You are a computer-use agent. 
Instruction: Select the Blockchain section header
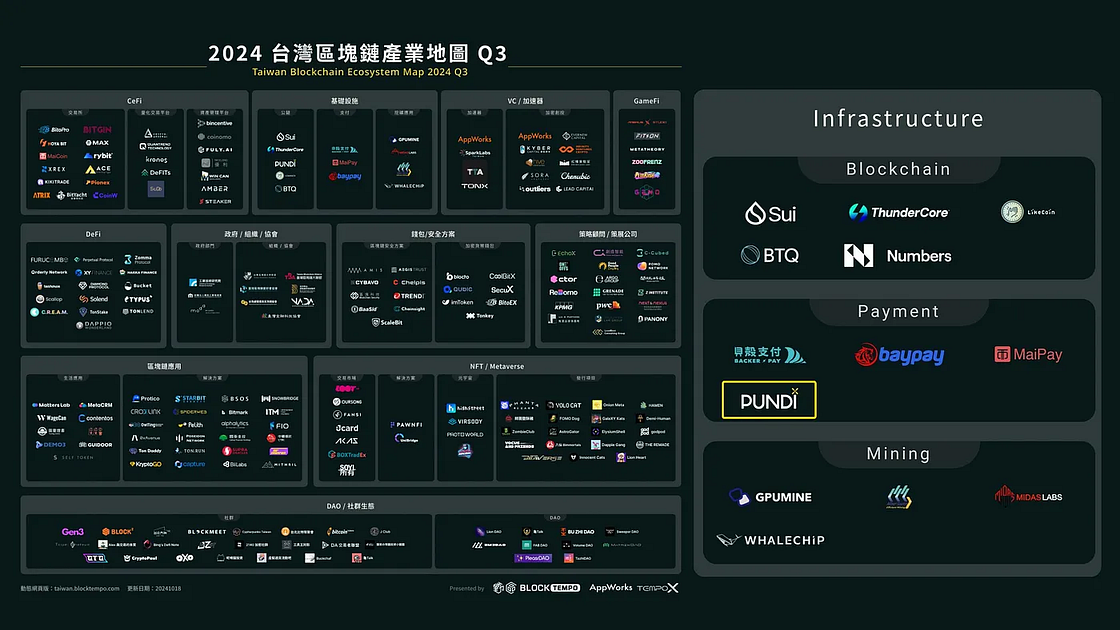pos(897,169)
